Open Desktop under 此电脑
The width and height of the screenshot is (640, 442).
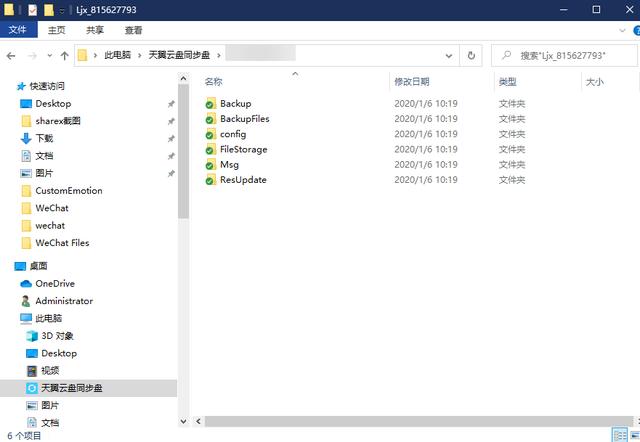point(59,353)
